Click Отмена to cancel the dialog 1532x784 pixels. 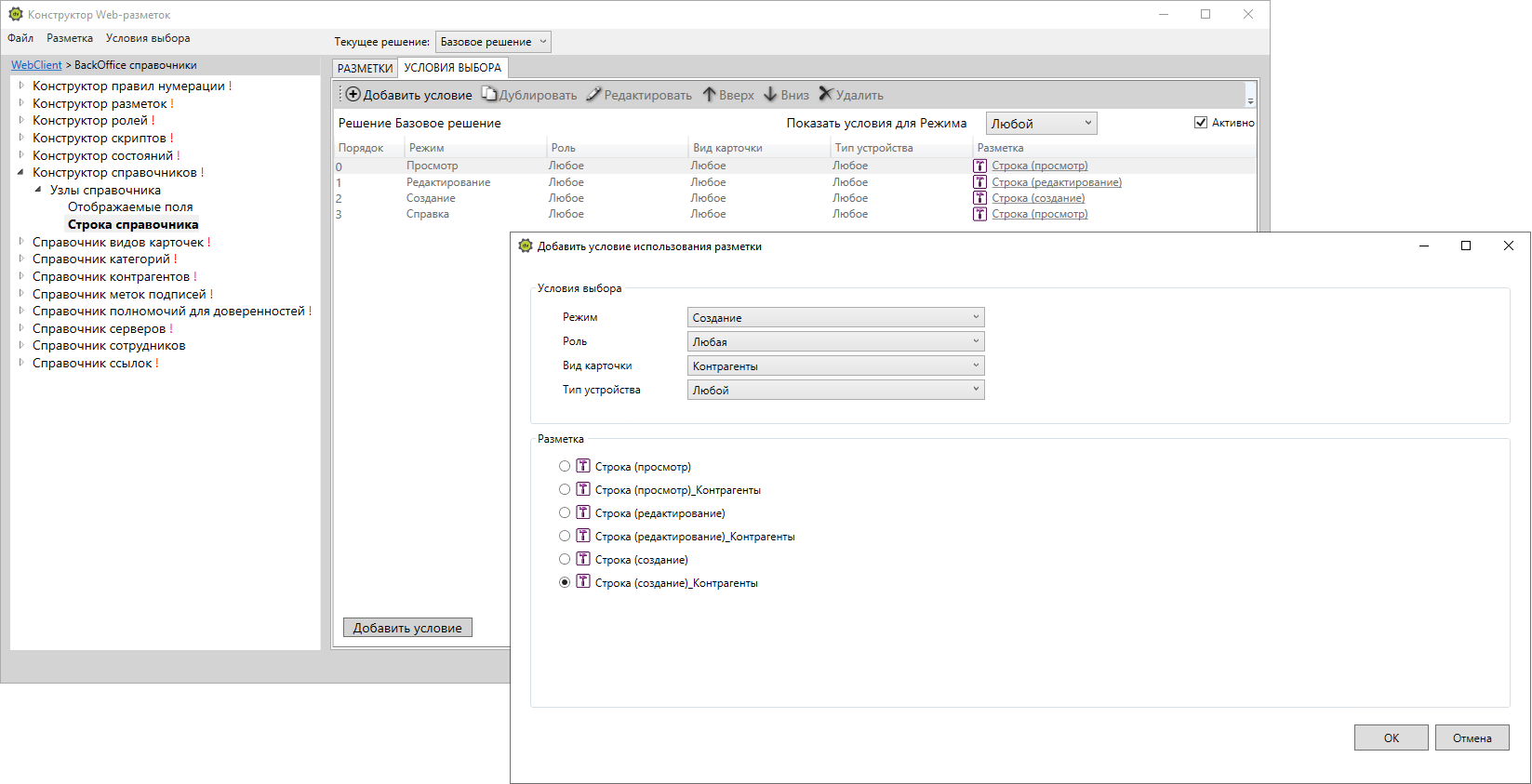click(x=1472, y=737)
